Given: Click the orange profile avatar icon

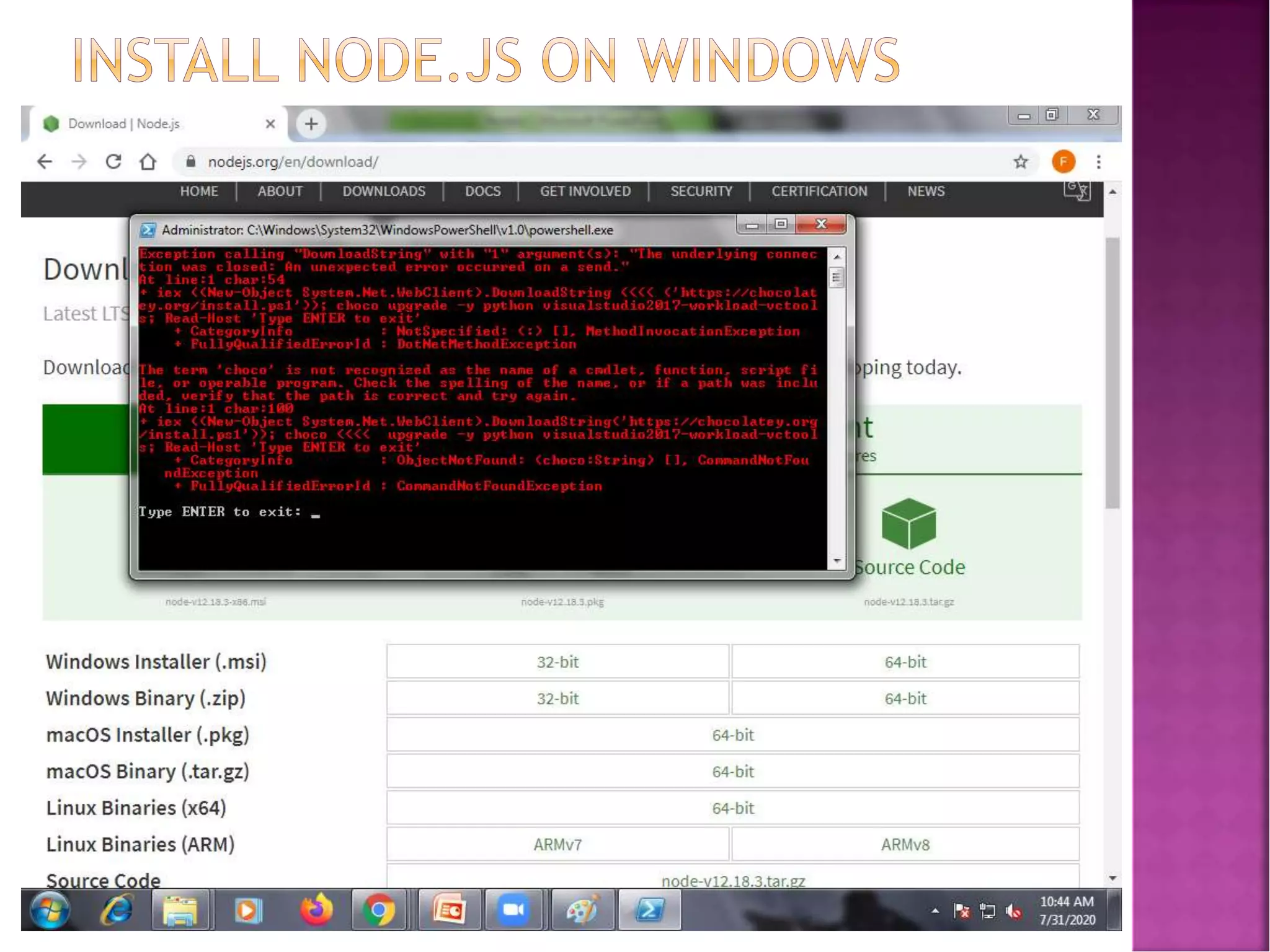Looking at the screenshot, I should coord(1063,162).
